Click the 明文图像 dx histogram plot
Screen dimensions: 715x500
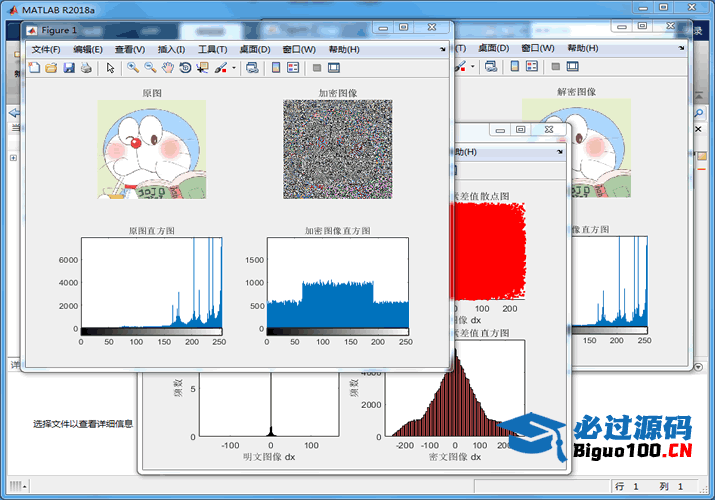(269, 405)
